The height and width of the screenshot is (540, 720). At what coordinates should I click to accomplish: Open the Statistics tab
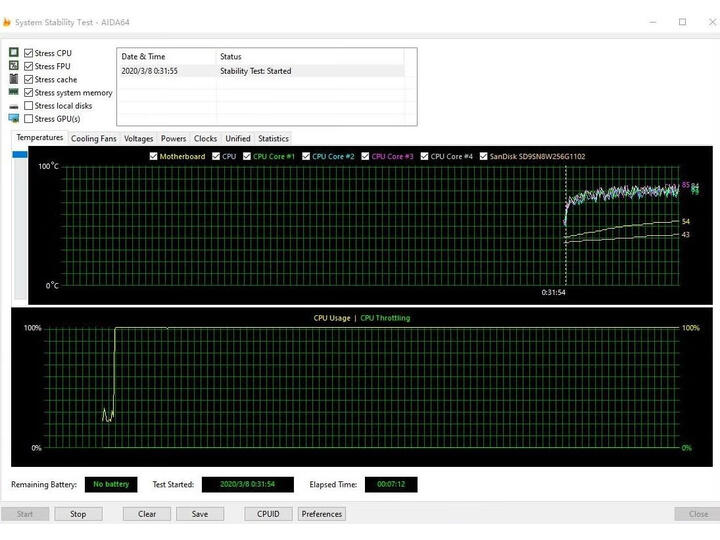pos(273,138)
